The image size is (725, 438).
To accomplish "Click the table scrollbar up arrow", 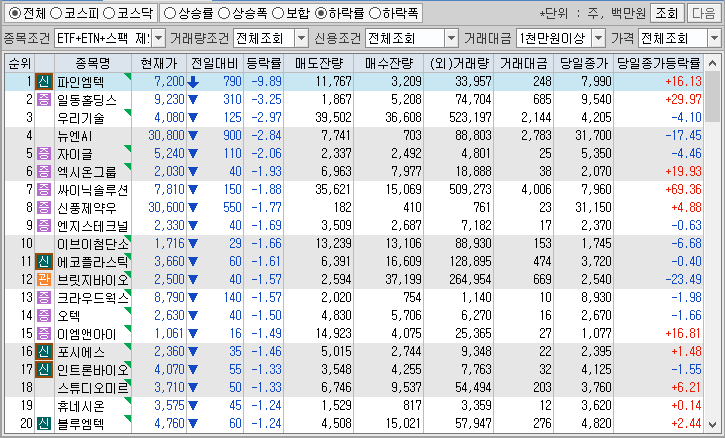I will click(x=713, y=63).
